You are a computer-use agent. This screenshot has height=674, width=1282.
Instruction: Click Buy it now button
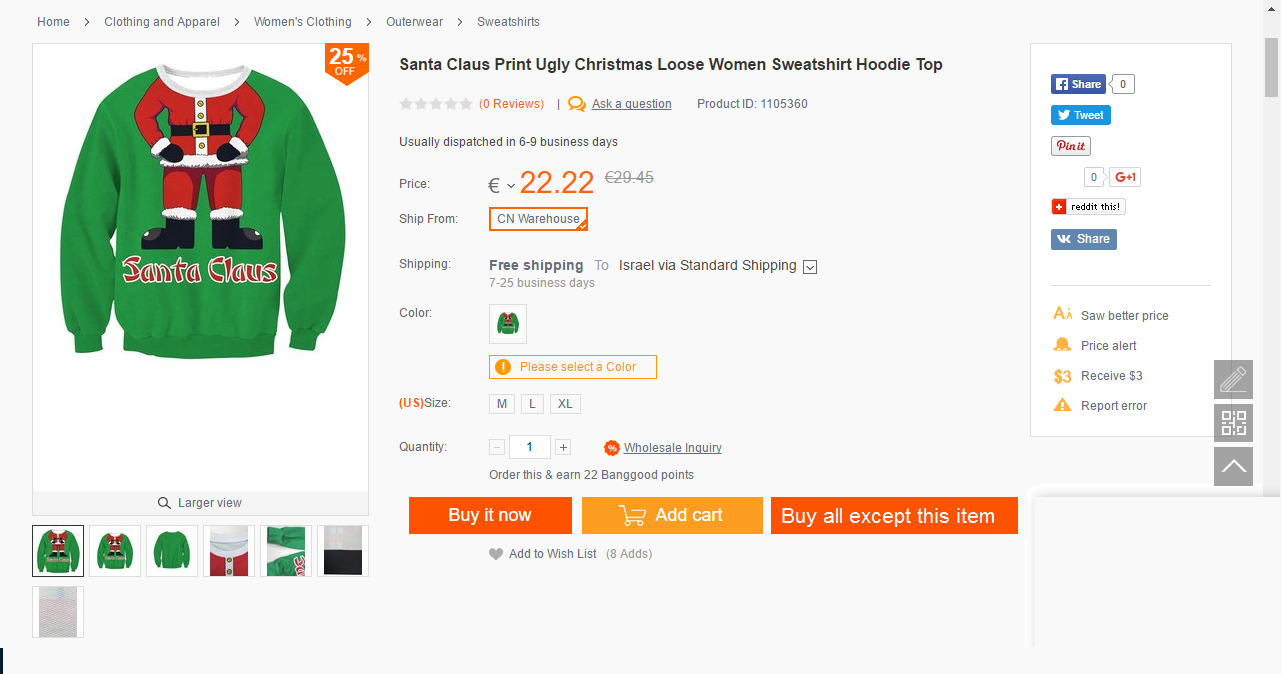click(490, 515)
